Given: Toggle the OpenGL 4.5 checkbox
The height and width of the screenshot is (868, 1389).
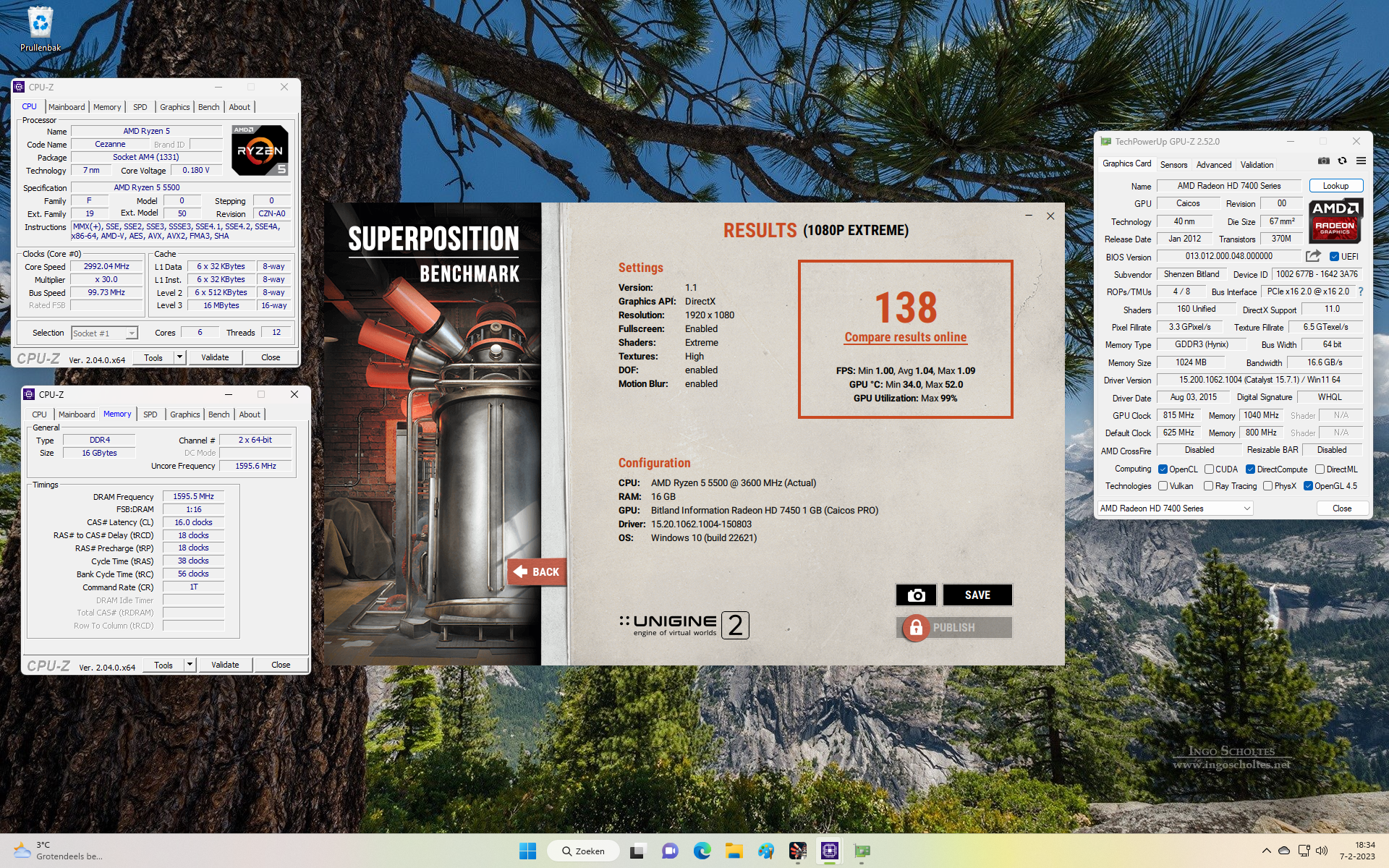Looking at the screenshot, I should (x=1308, y=486).
